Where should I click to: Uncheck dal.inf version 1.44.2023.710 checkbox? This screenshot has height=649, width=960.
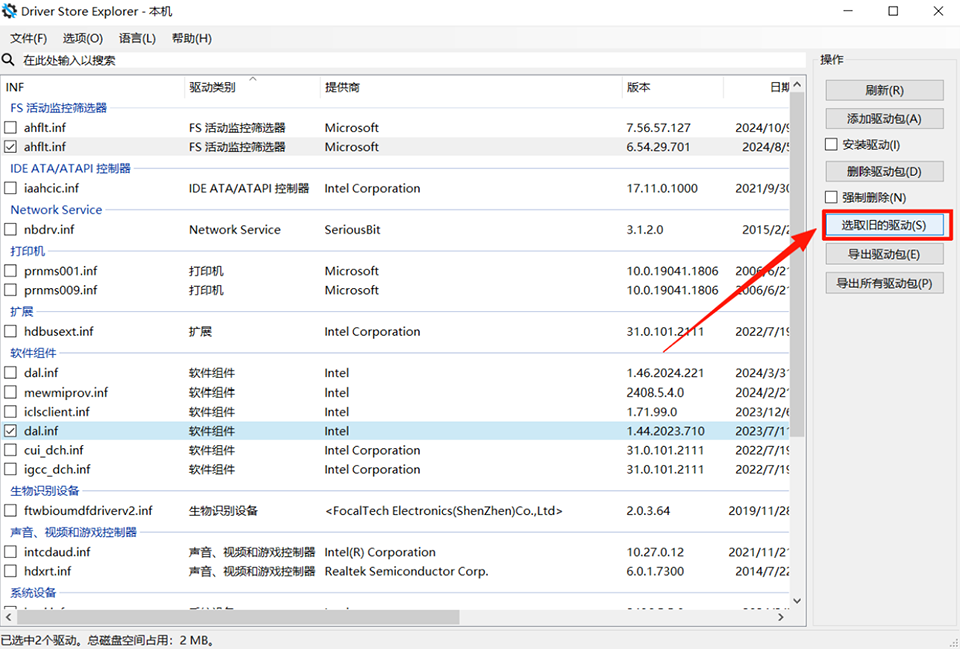pos(10,430)
